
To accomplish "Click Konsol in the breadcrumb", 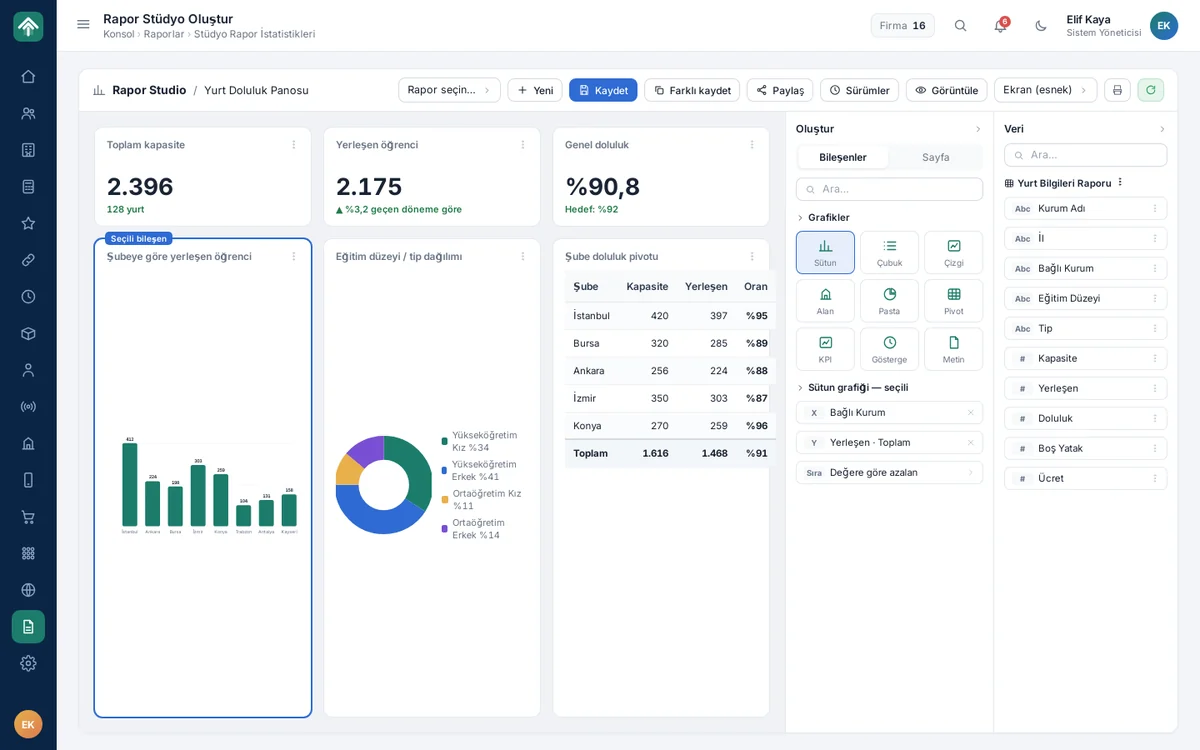I will (118, 34).
